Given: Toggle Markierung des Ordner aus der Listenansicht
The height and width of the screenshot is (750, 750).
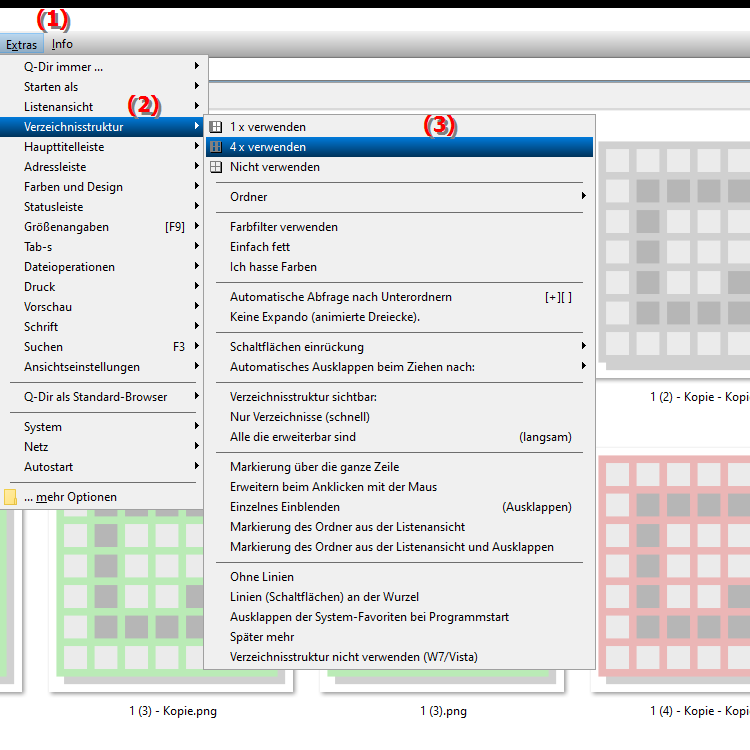Looking at the screenshot, I should pos(399,528).
